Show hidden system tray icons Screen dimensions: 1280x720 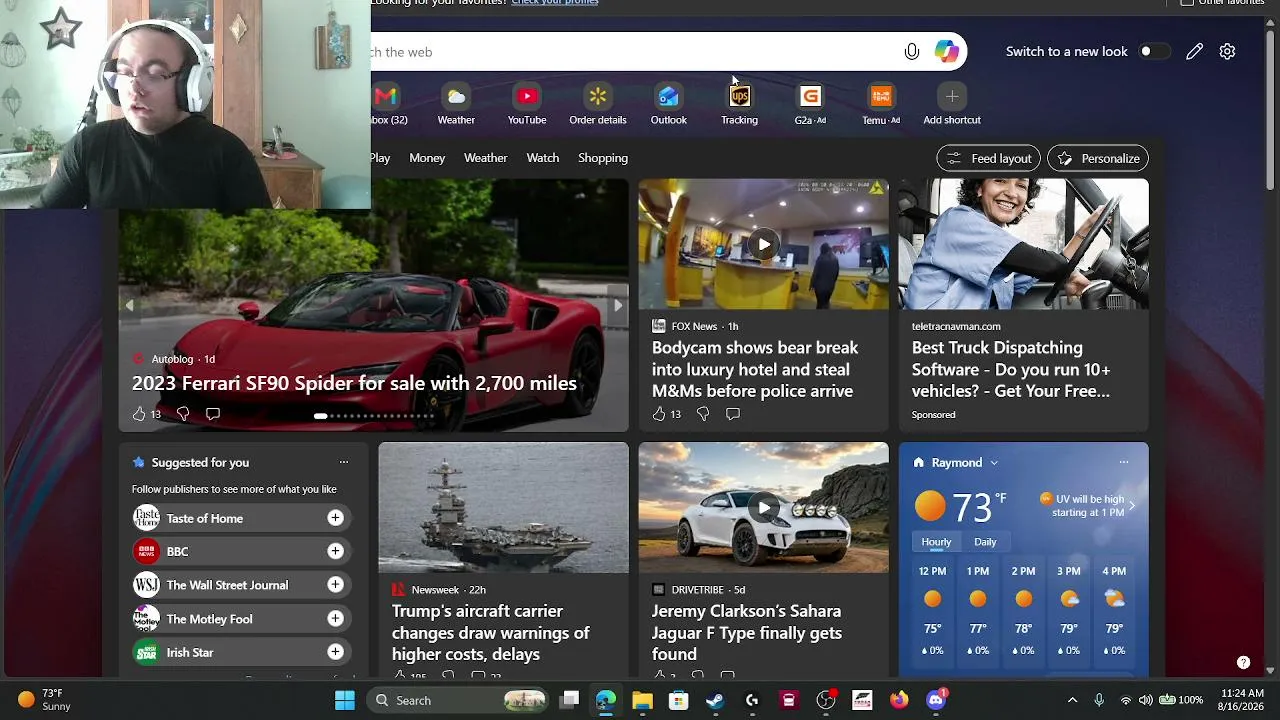click(1072, 700)
